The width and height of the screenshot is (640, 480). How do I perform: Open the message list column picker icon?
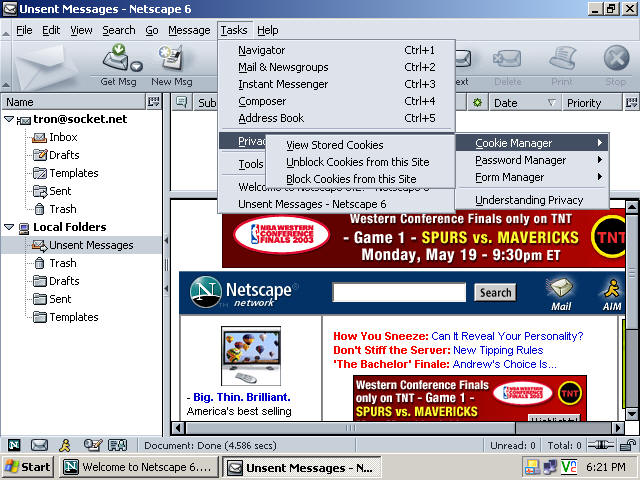point(631,102)
